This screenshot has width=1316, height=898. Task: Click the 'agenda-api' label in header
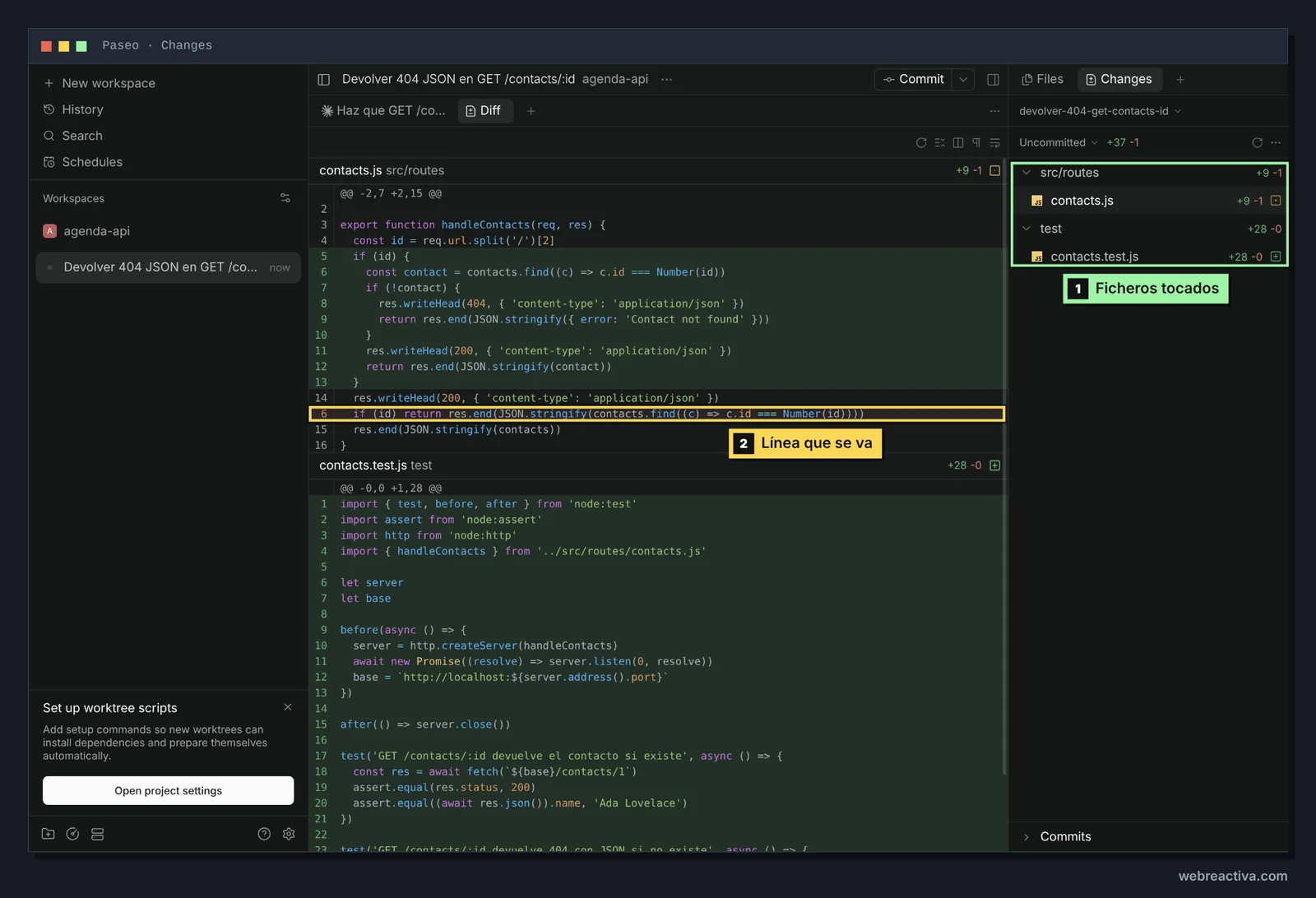[x=615, y=80]
